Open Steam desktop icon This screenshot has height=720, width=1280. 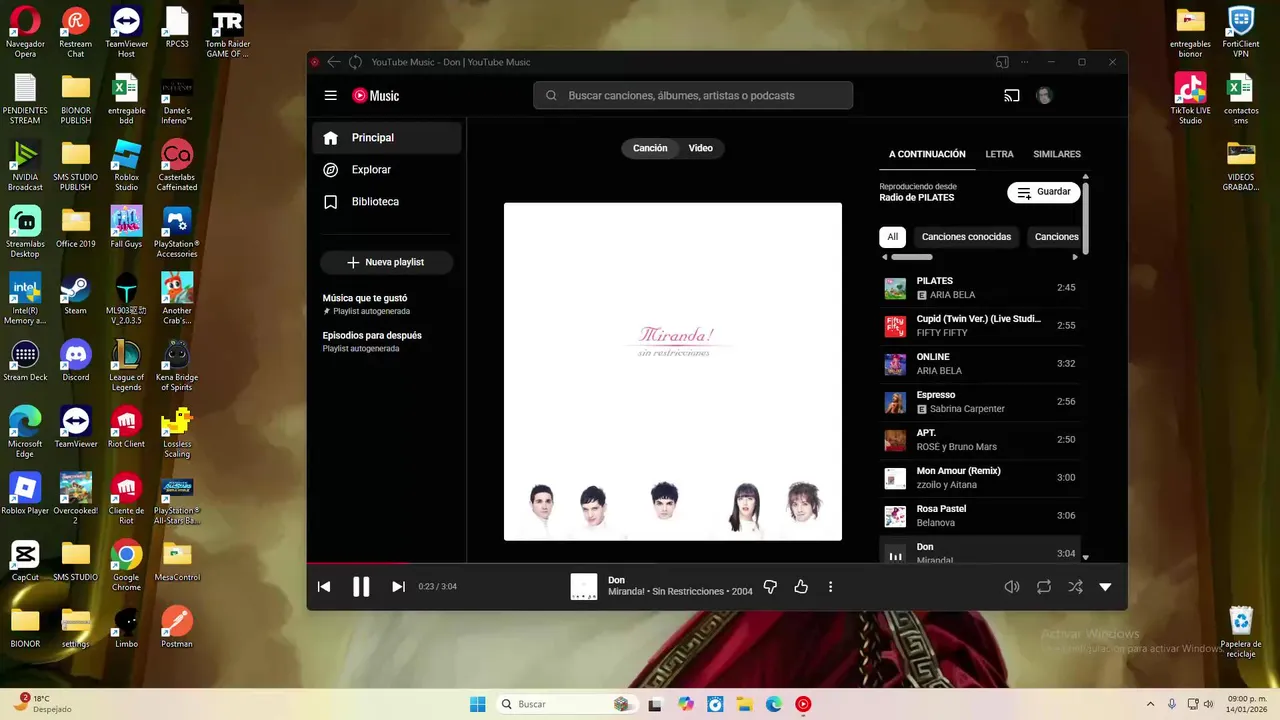click(x=76, y=295)
